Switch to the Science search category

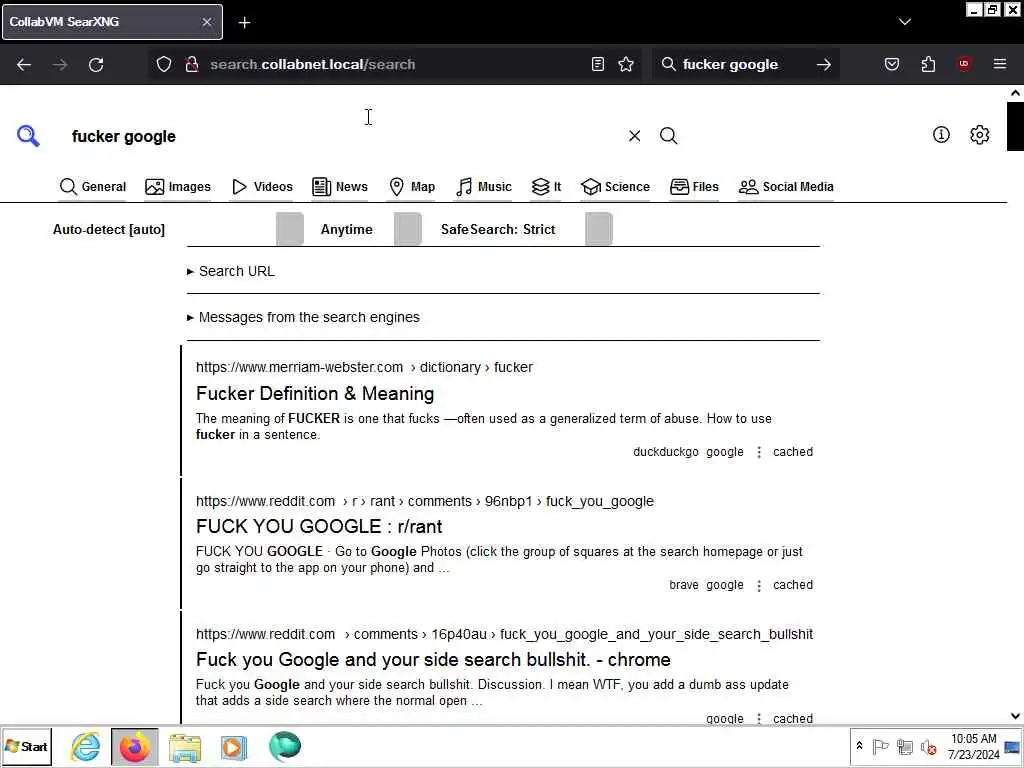tap(615, 187)
